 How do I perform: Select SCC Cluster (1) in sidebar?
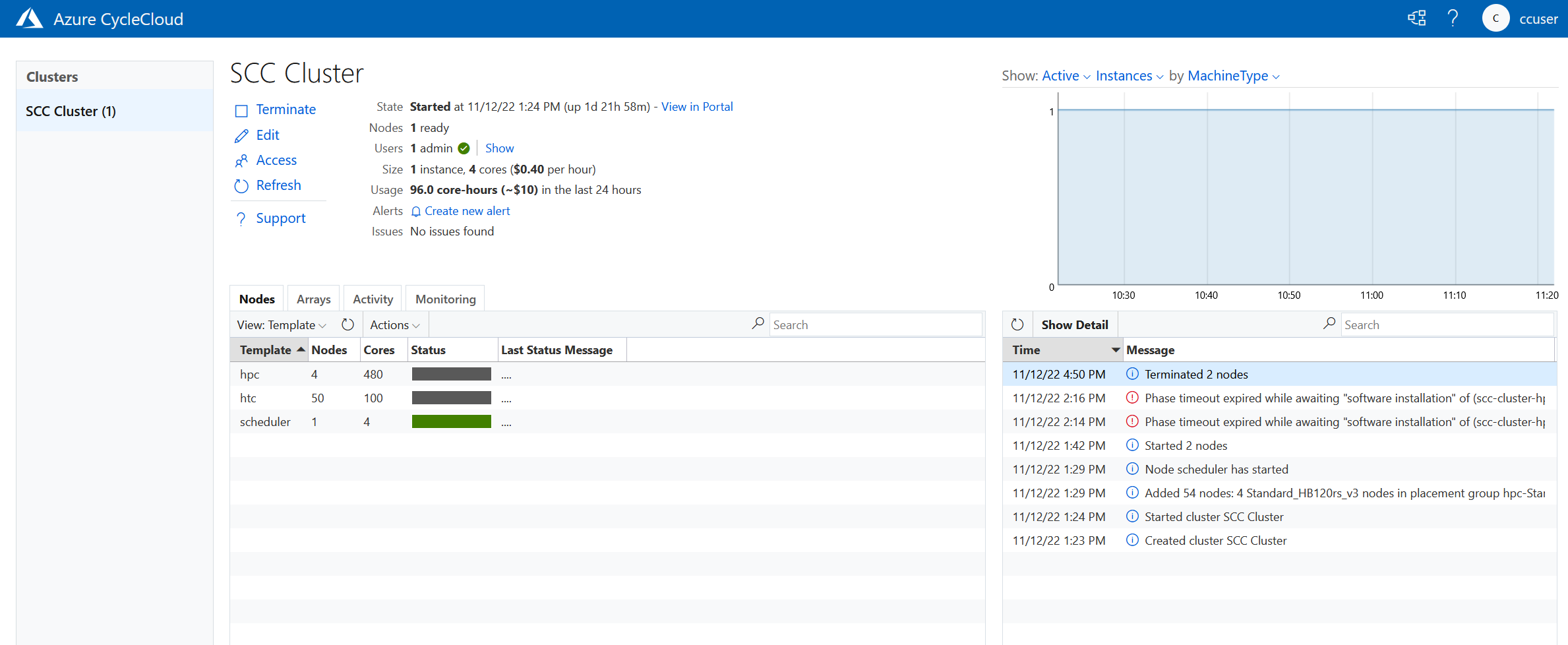tap(115, 111)
